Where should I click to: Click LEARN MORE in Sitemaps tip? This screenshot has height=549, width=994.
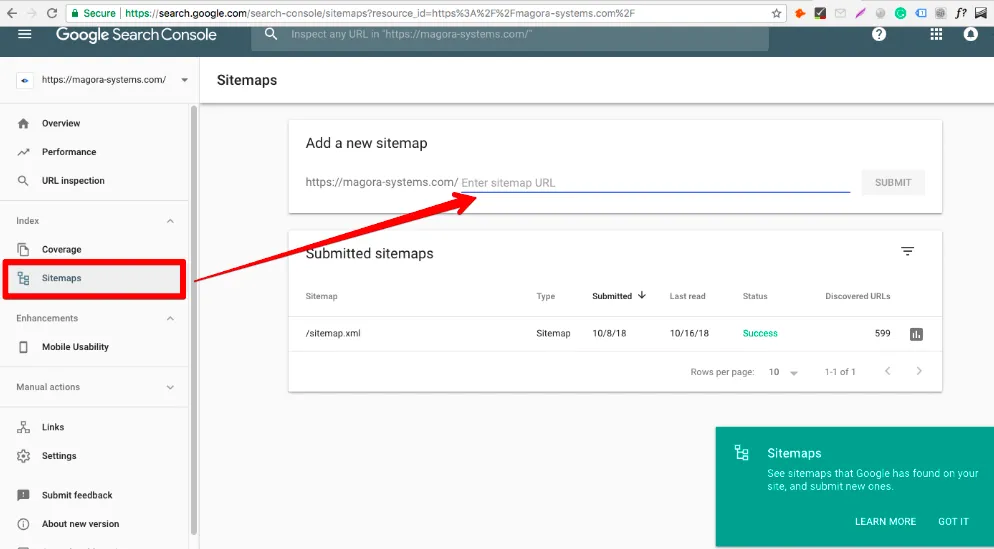click(885, 522)
